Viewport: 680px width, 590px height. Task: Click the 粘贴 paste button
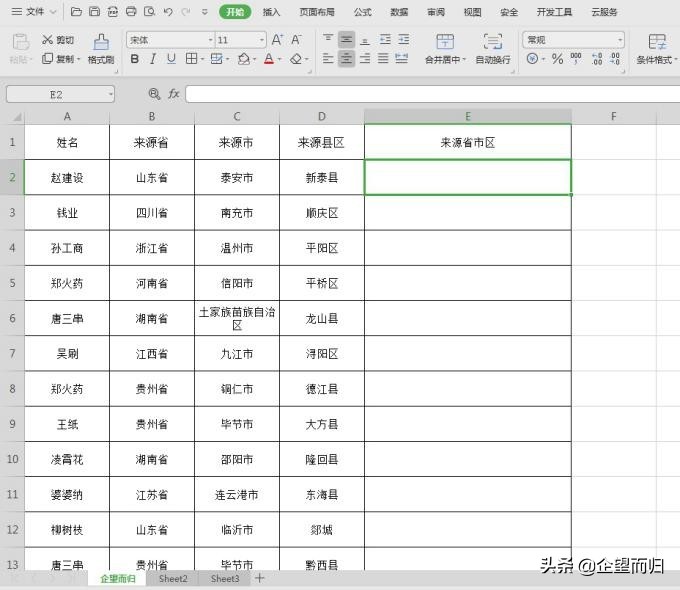(20, 49)
